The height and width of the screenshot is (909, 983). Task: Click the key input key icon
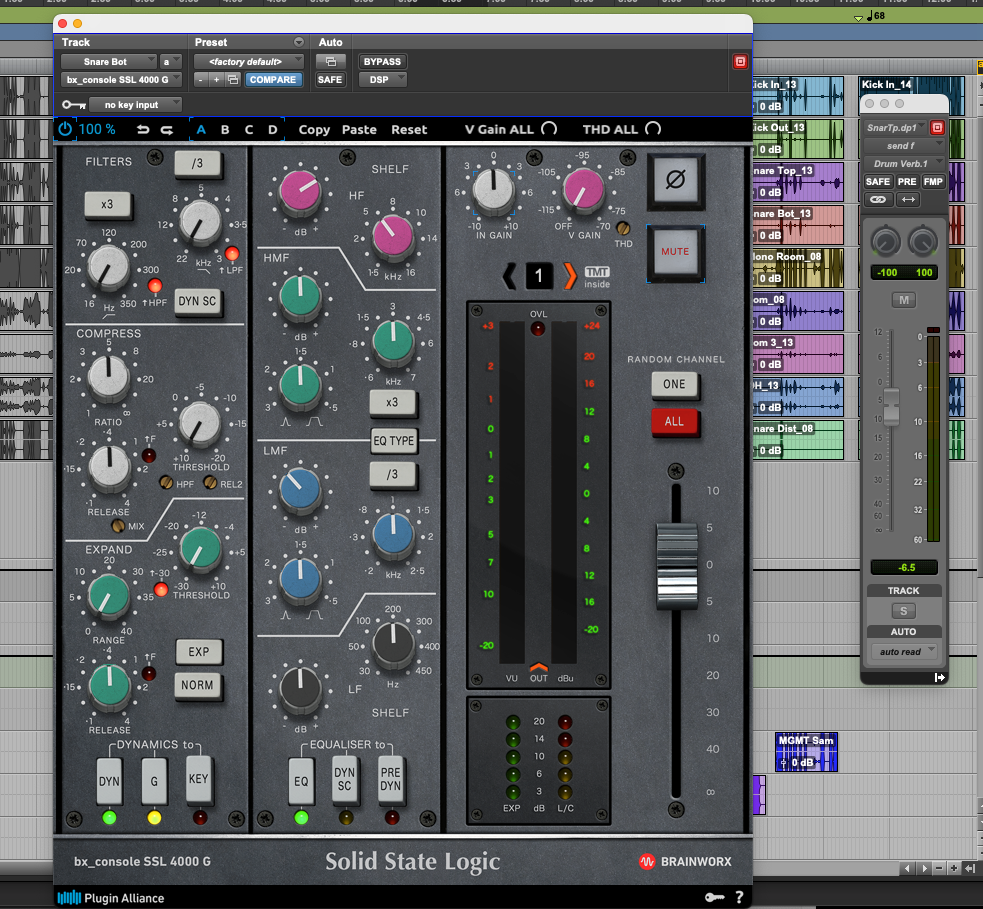[74, 105]
